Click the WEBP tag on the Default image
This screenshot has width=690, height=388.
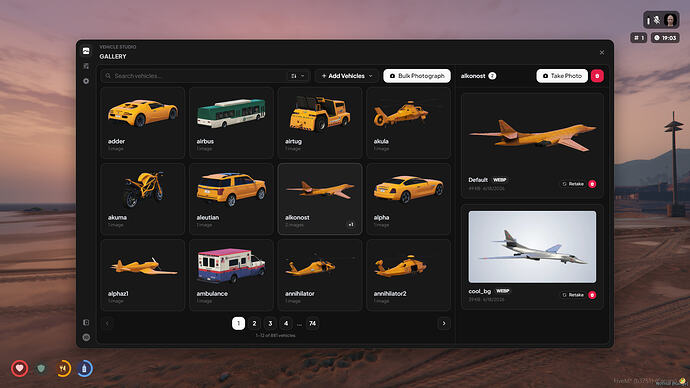click(x=499, y=180)
